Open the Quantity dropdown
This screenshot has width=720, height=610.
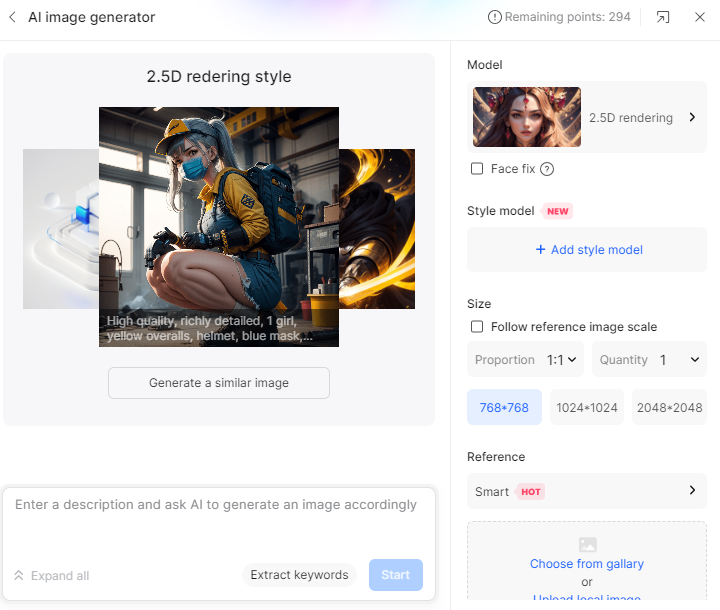649,359
